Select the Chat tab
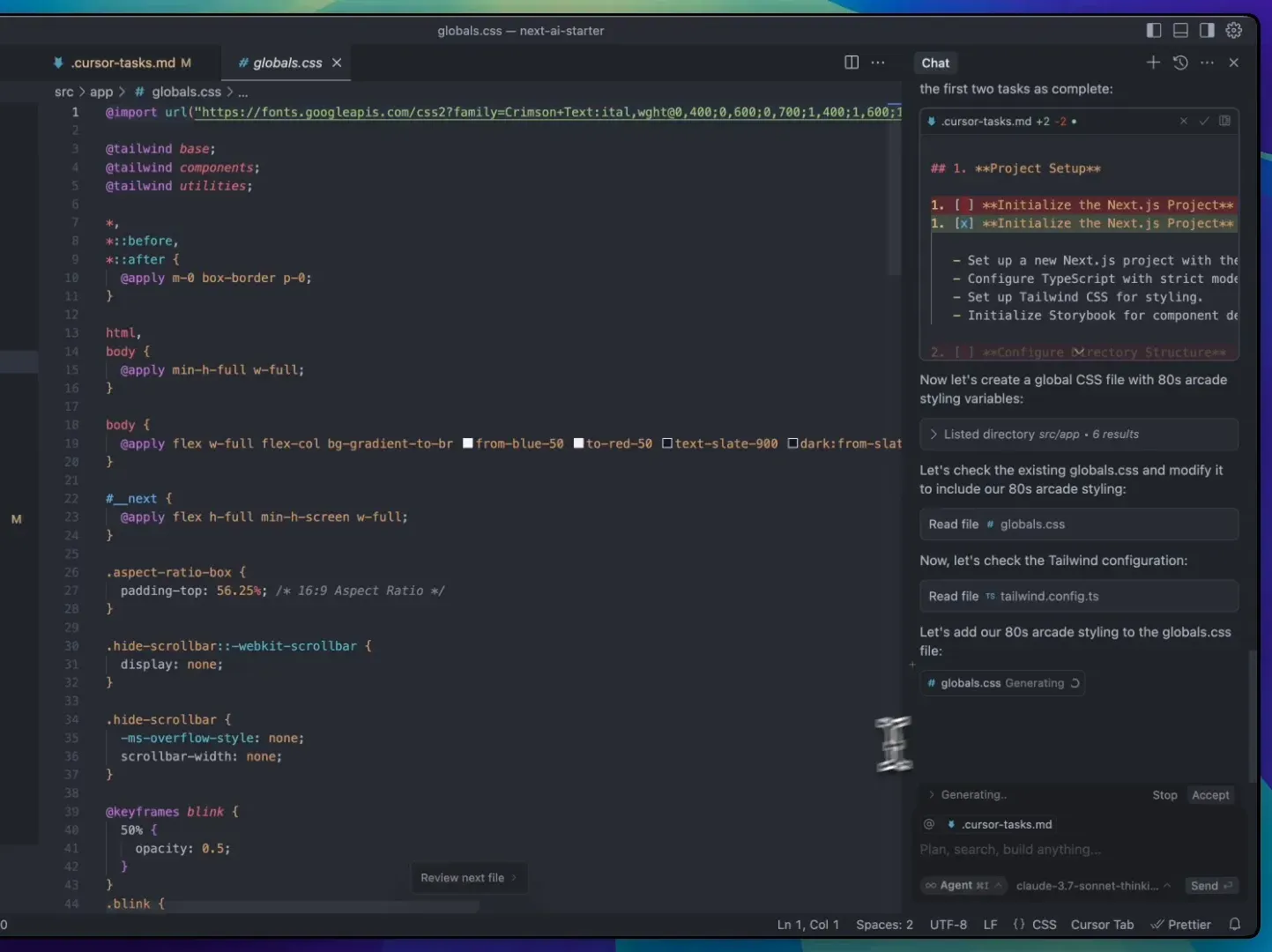This screenshot has width=1272, height=952. (935, 63)
